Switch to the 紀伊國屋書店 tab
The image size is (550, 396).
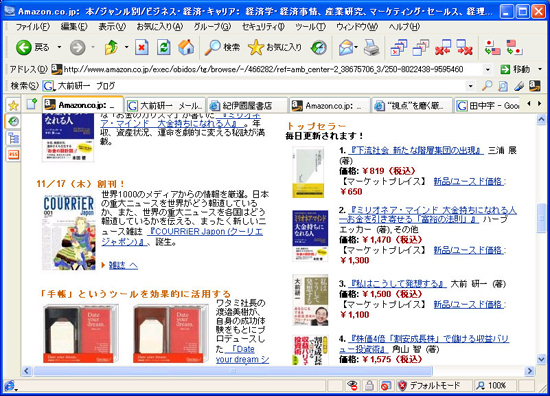click(247, 105)
